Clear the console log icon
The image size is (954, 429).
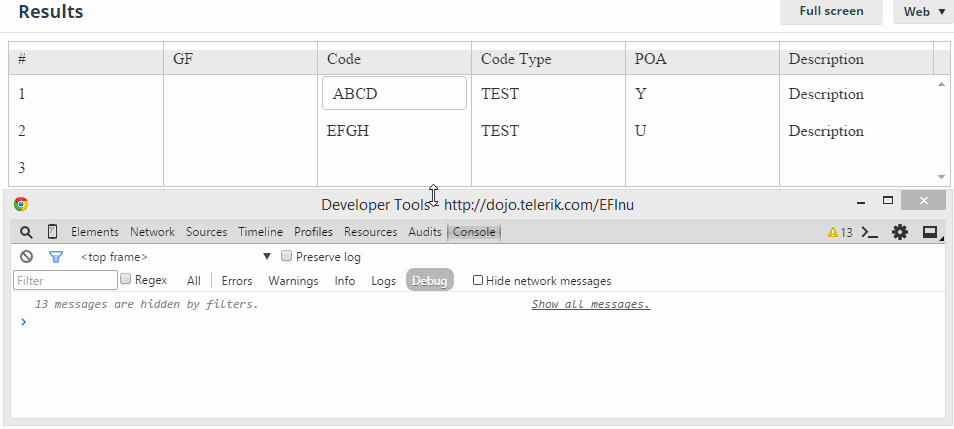tap(27, 257)
